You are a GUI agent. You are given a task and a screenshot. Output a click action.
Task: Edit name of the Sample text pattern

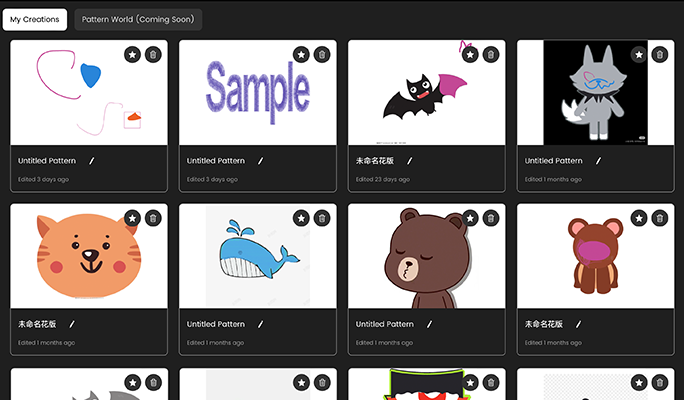tap(260, 160)
